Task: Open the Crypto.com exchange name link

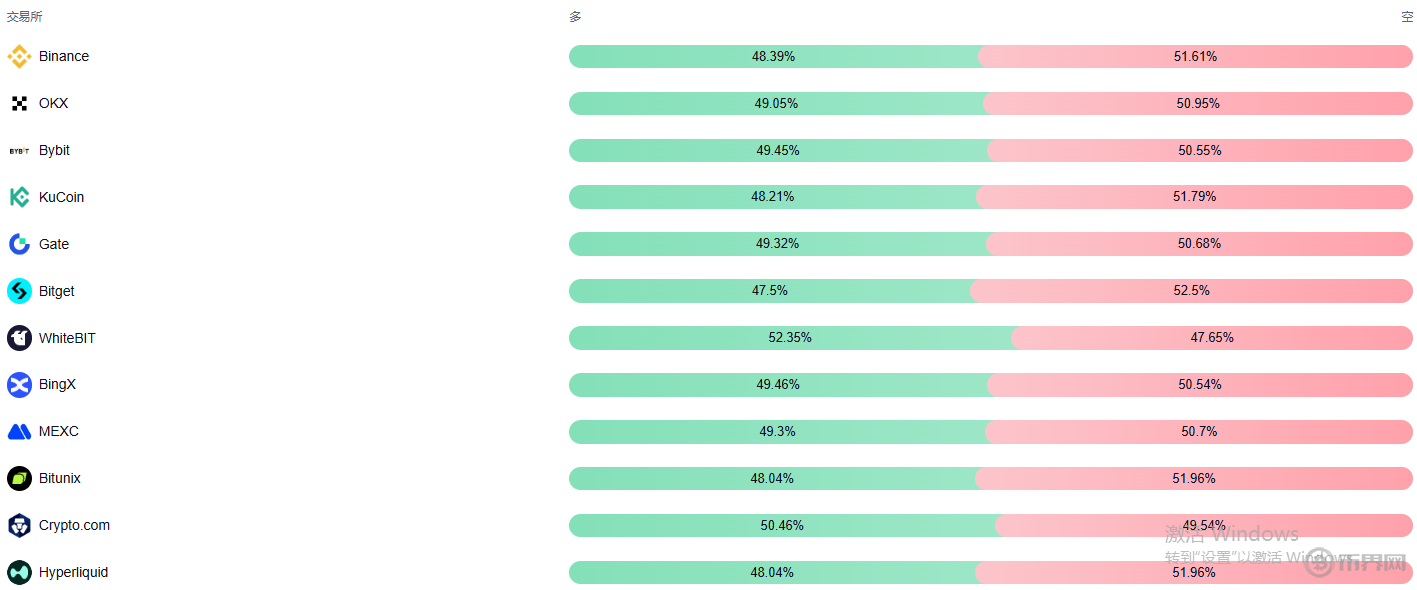Action: point(74,525)
